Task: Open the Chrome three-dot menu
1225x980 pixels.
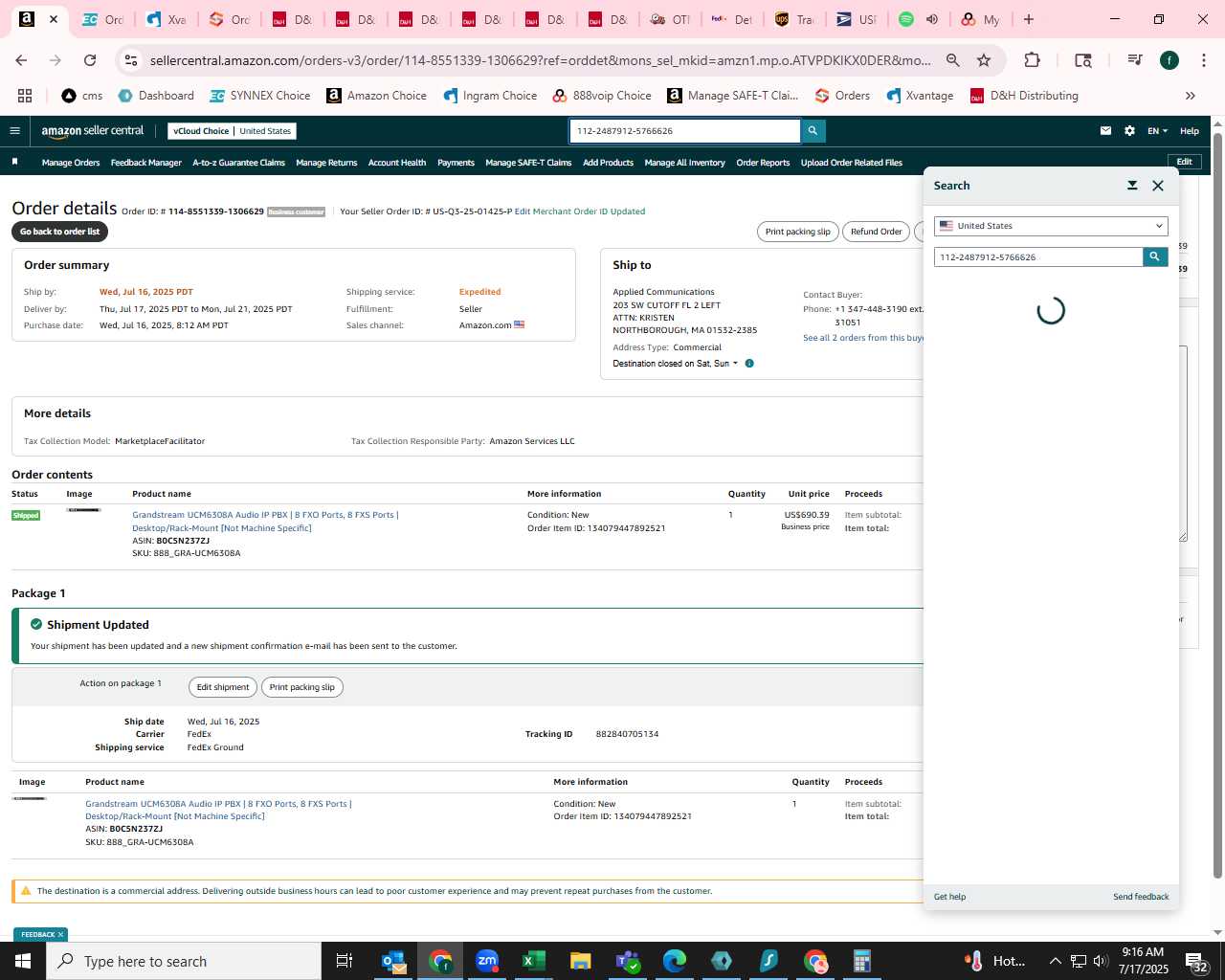Action: [x=1203, y=60]
